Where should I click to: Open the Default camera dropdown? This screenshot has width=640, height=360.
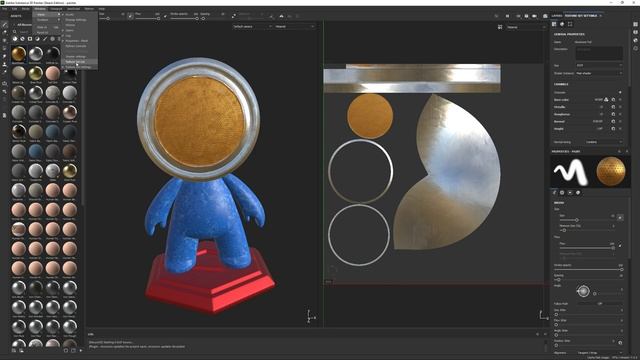coord(252,27)
